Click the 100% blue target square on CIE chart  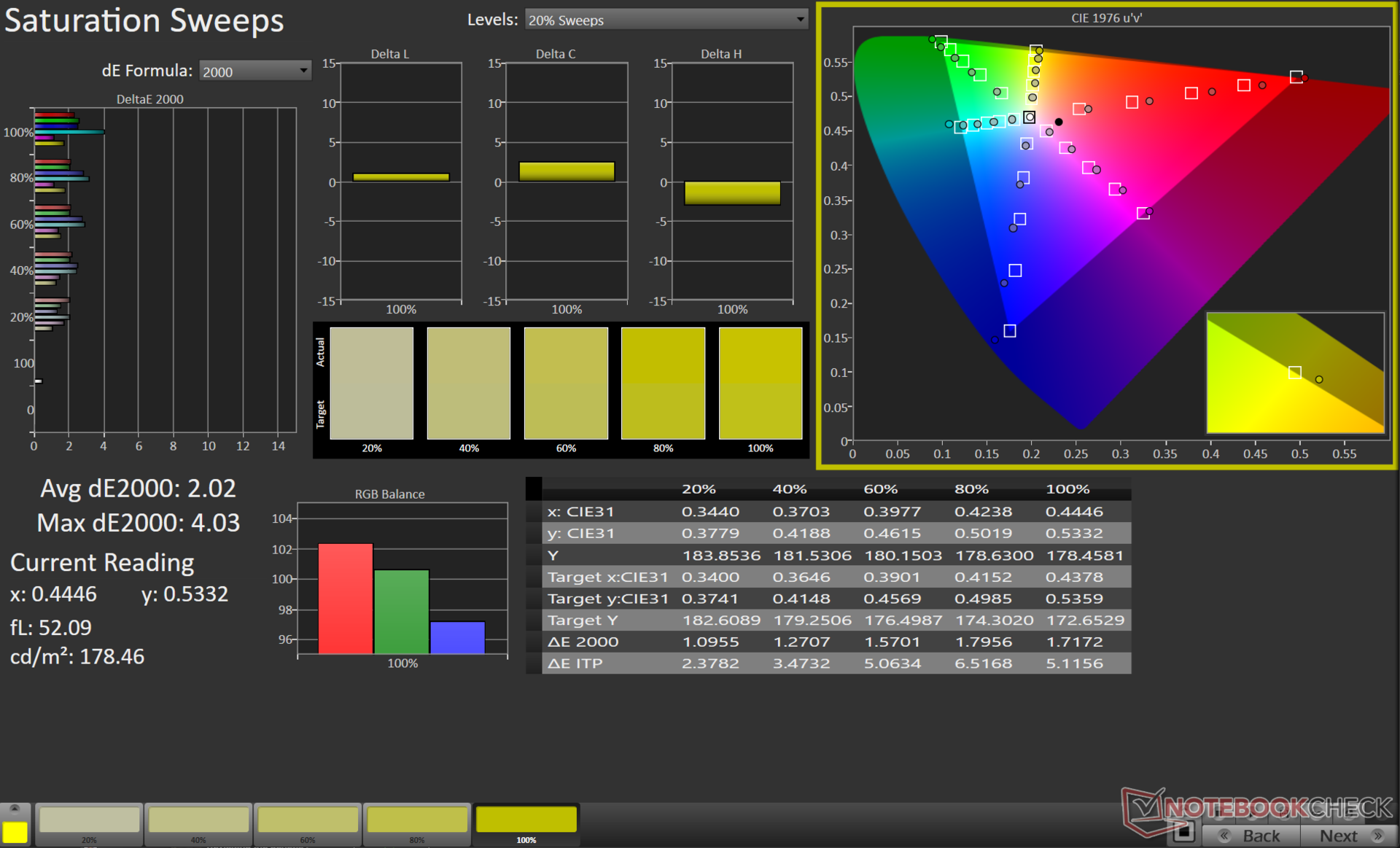tap(1010, 331)
